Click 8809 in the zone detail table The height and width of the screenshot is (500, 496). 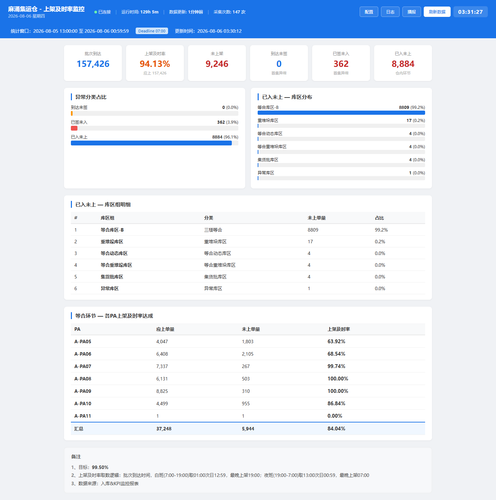[x=313, y=230]
